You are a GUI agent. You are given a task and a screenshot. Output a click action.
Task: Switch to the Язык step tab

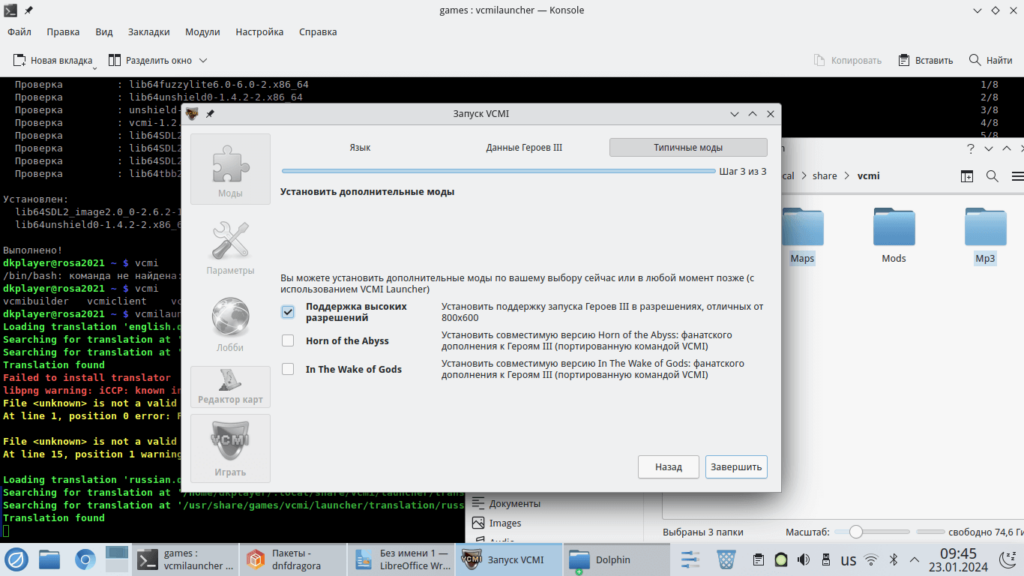point(360,148)
